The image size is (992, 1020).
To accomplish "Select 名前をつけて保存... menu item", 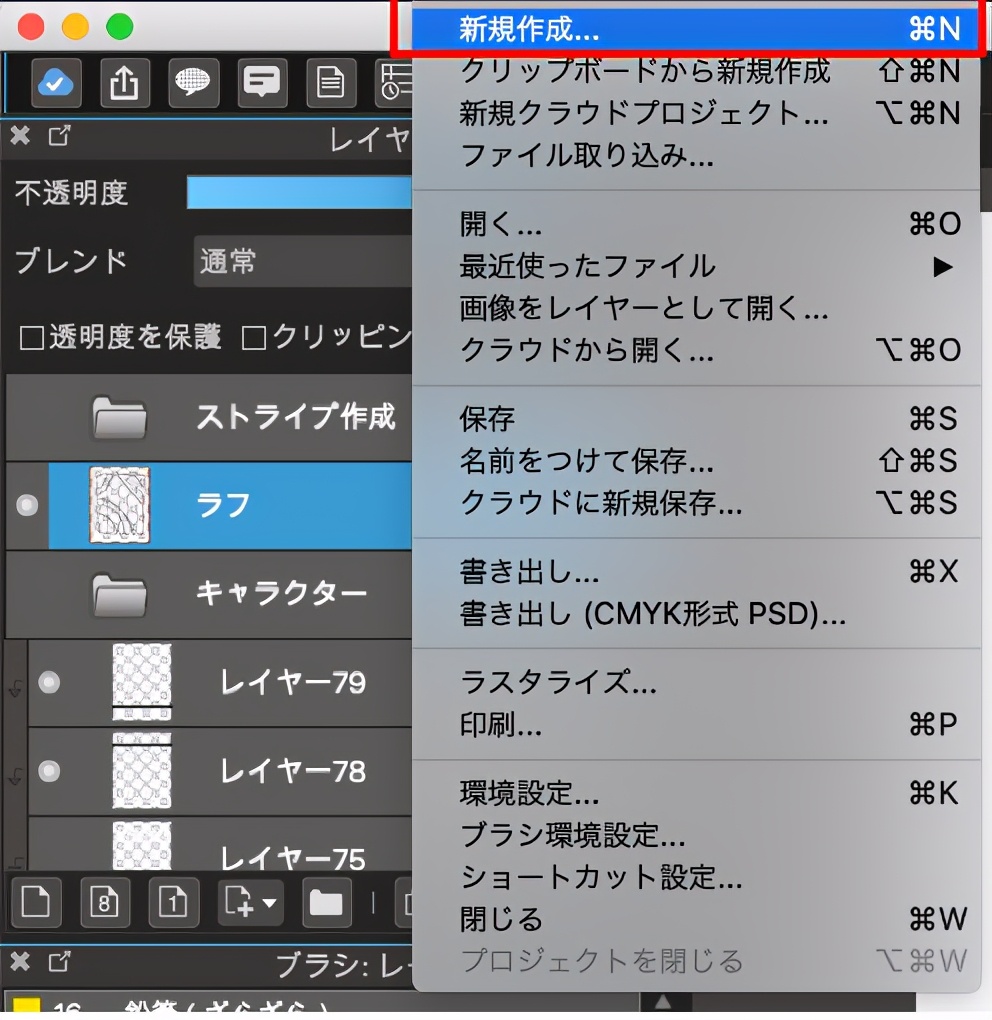I will coord(586,461).
